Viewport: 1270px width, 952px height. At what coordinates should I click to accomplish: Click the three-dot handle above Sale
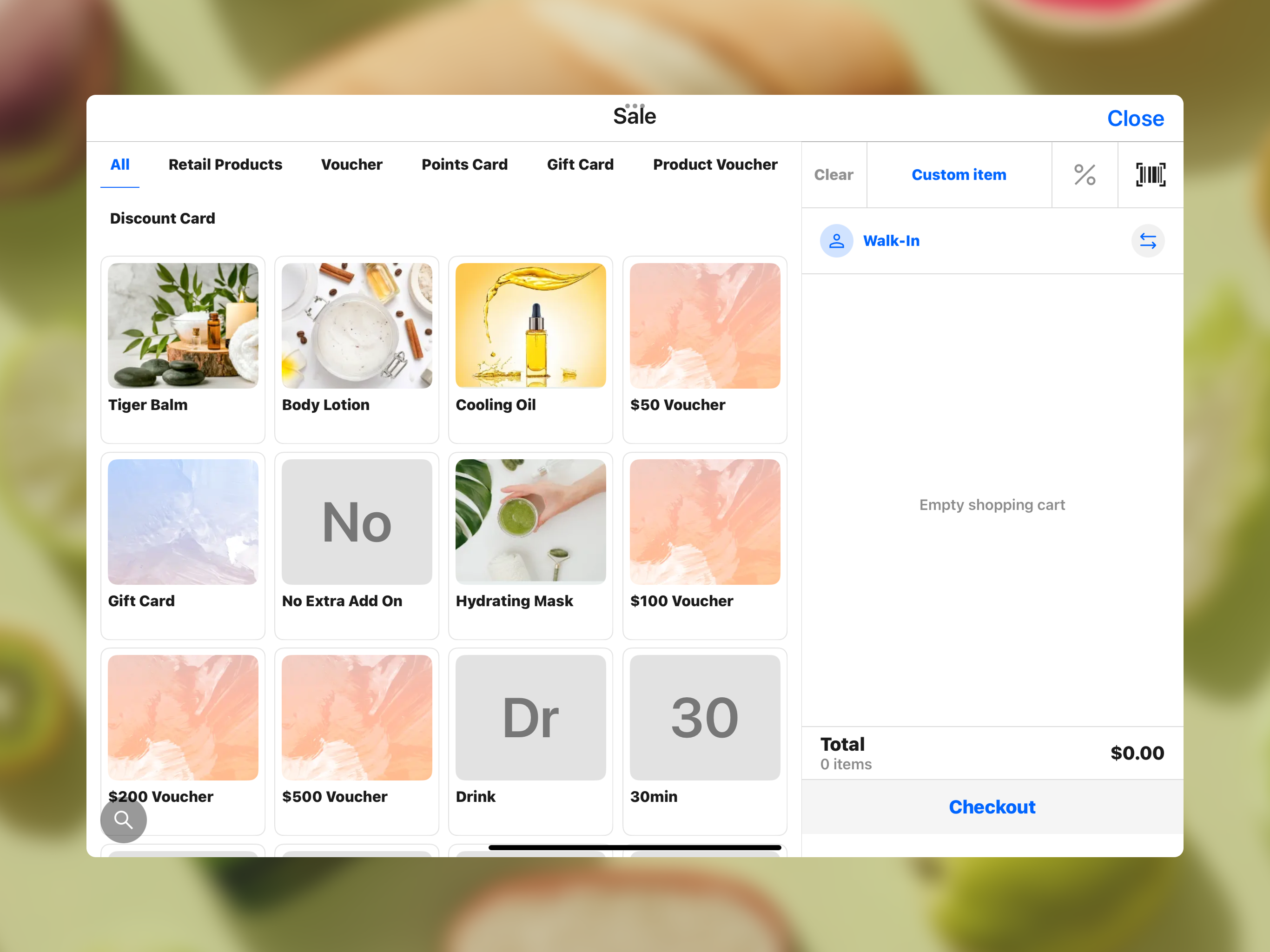635,106
